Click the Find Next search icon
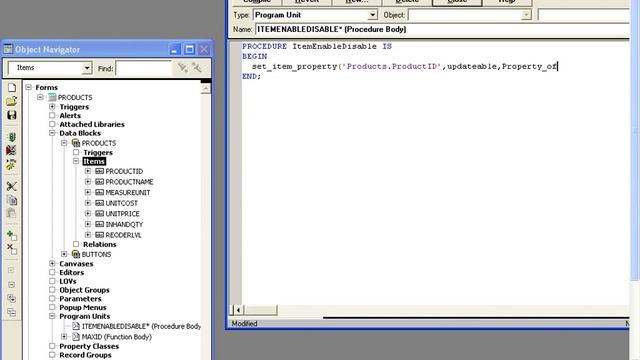The height and width of the screenshot is (360, 640). tap(182, 68)
